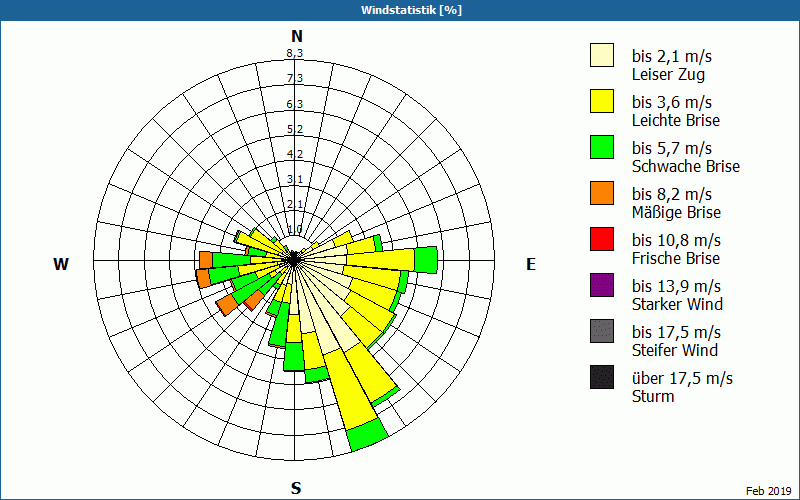Click the '3,1' ring scale value
Screen dimensions: 800x500
(295, 179)
